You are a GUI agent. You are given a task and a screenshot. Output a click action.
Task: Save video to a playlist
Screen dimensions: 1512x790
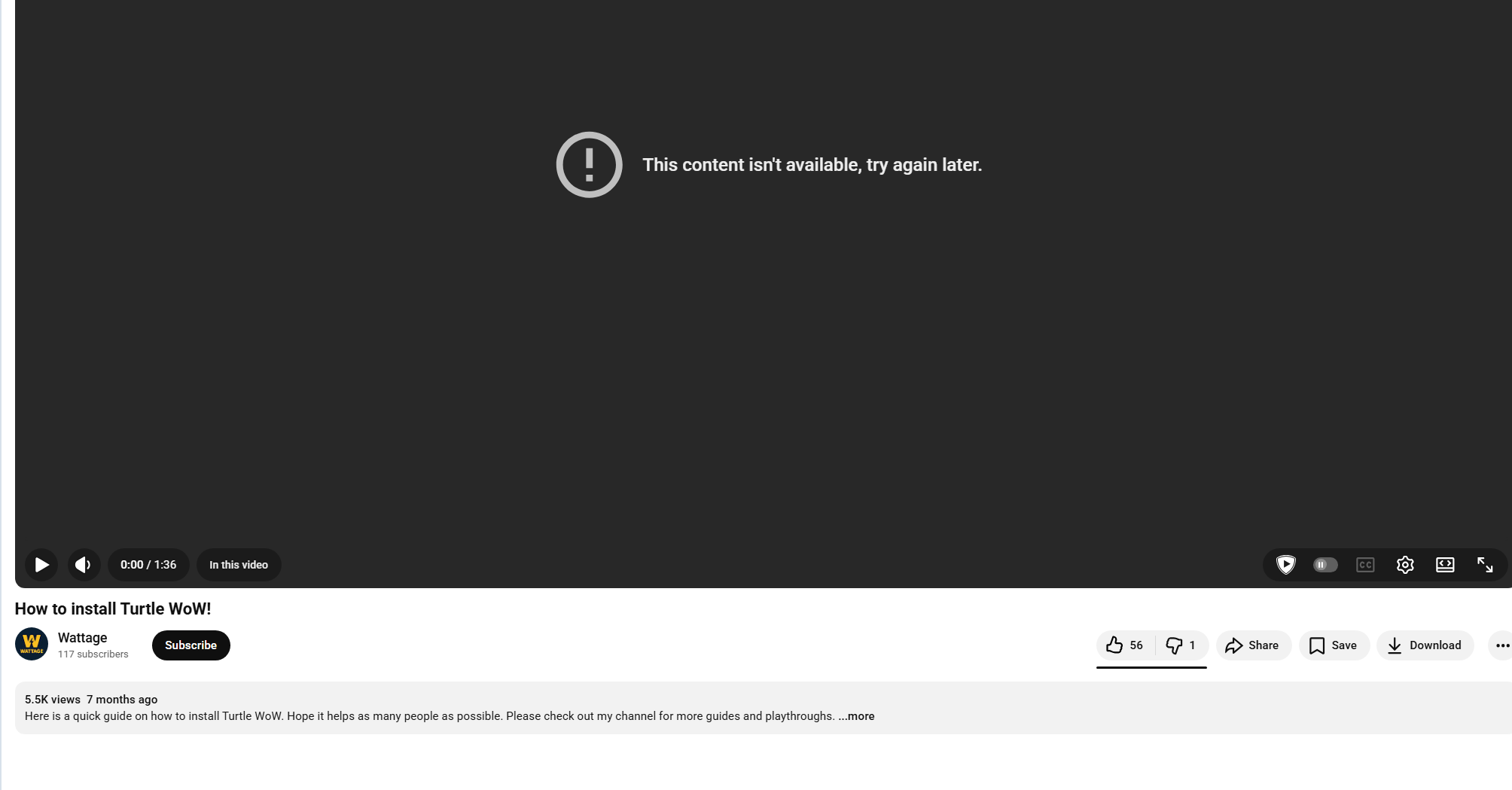[x=1334, y=645]
